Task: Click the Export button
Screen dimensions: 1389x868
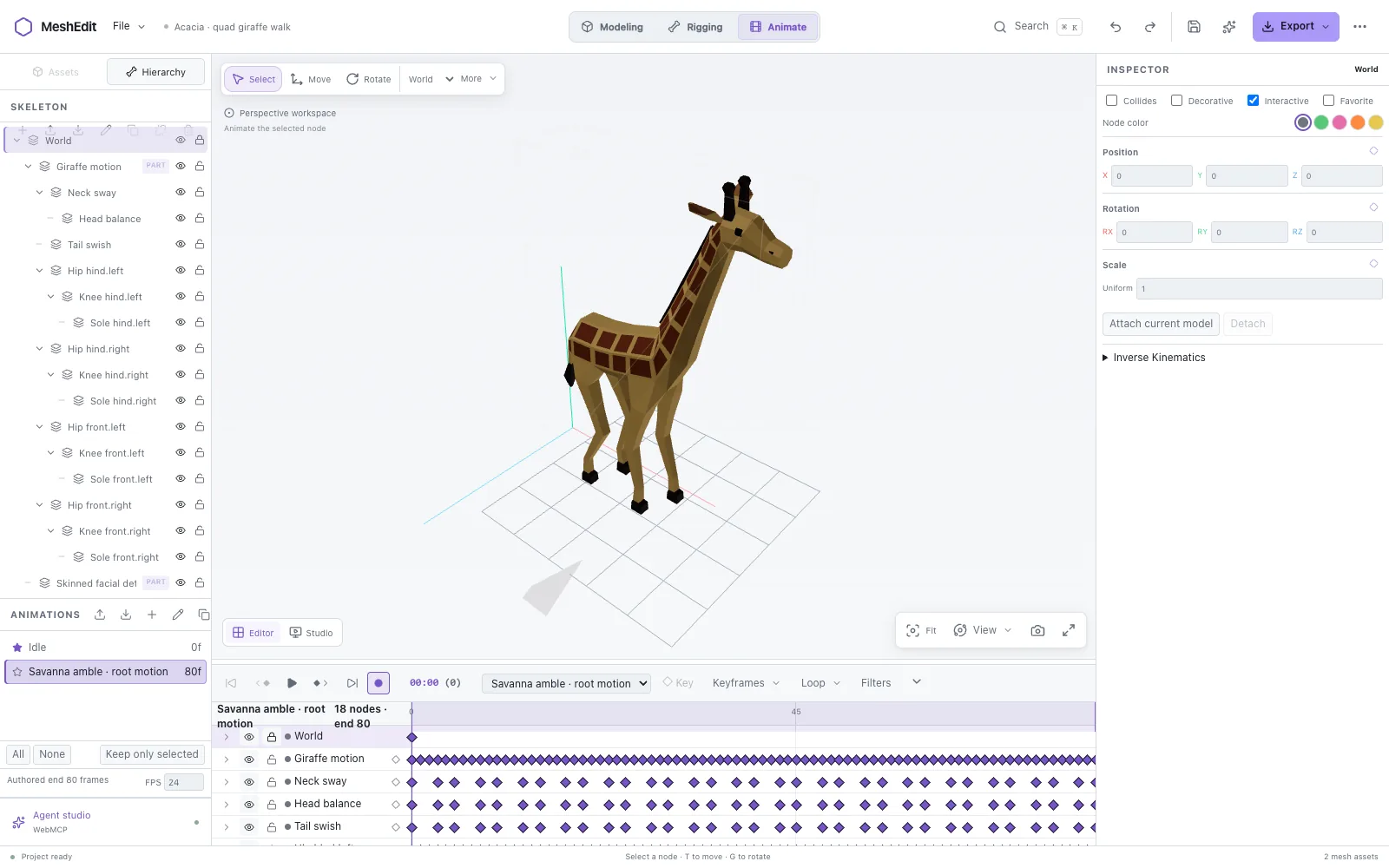Action: (x=1295, y=27)
